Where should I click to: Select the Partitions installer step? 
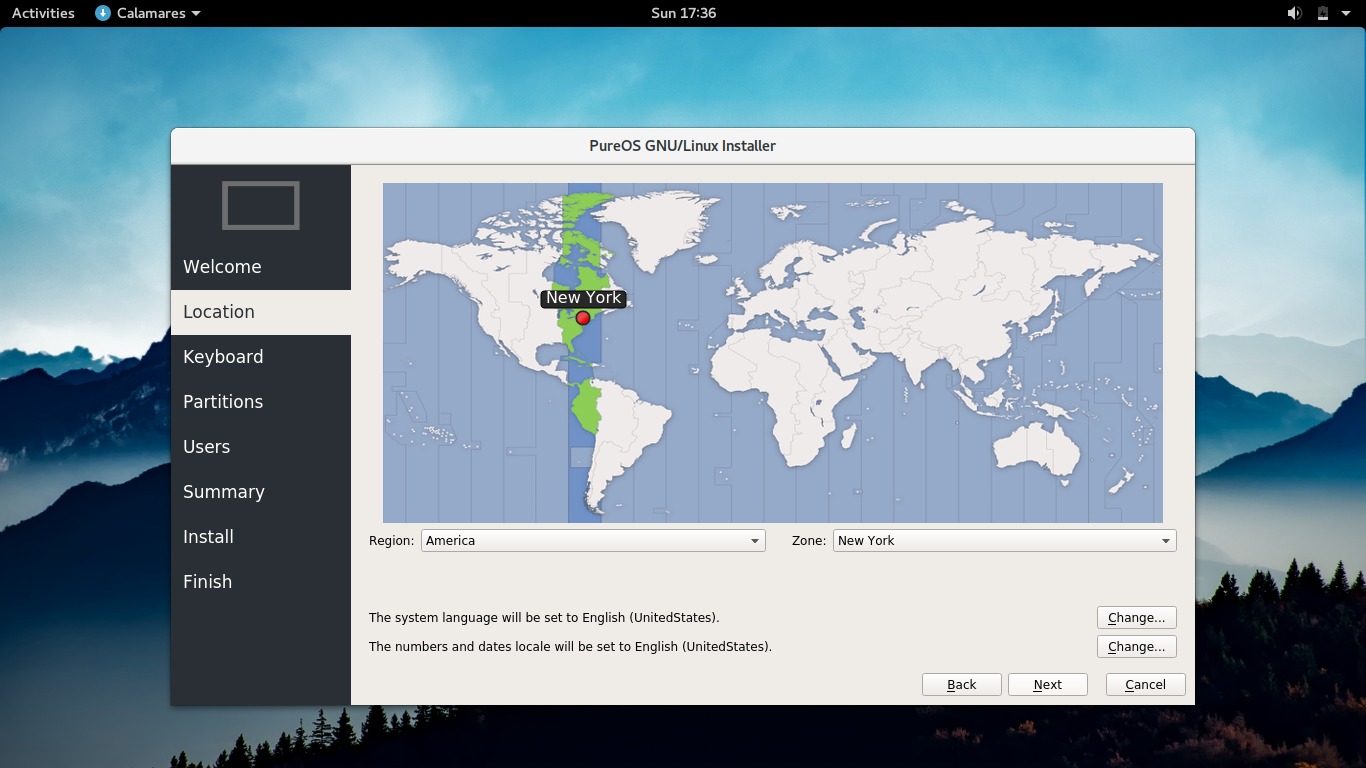point(223,401)
